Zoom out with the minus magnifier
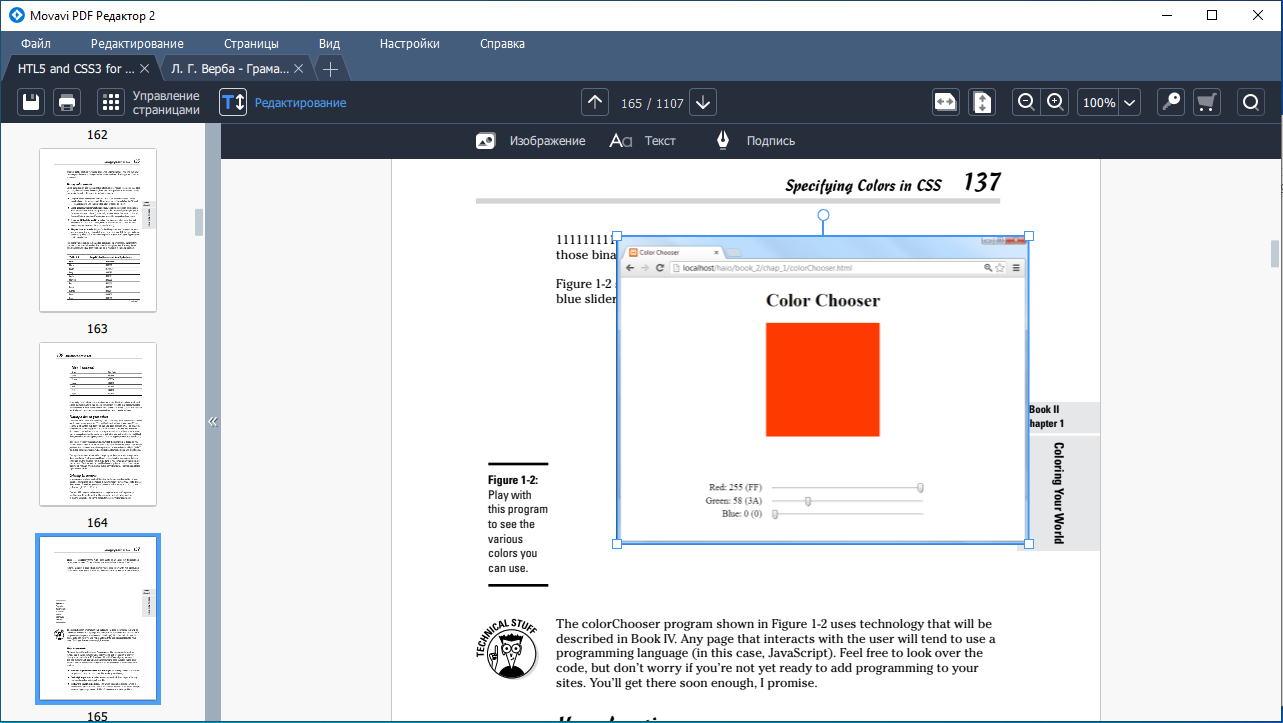Screen dimensions: 1283x723 (x=1026, y=102)
